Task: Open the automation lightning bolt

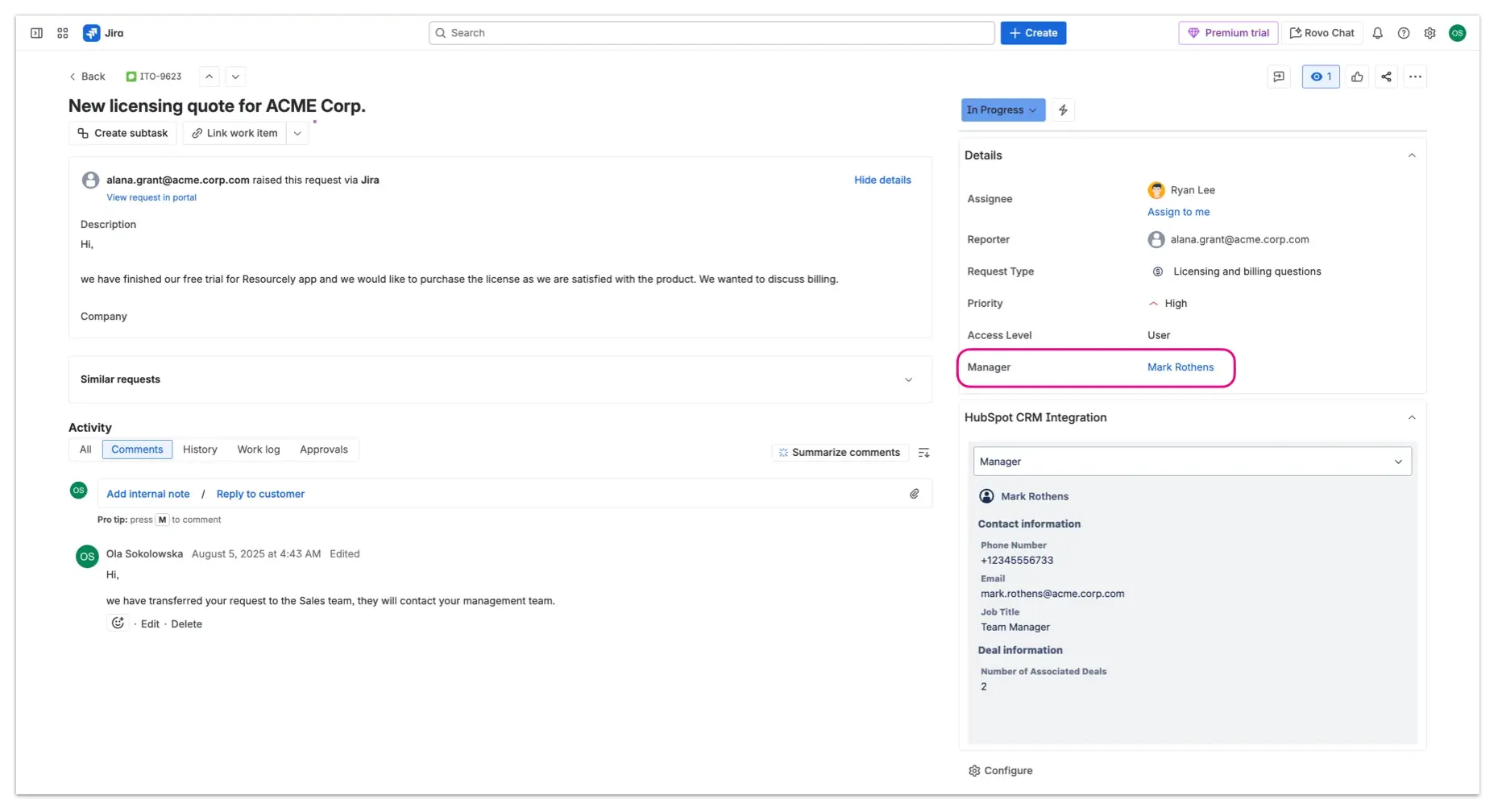Action: [x=1063, y=110]
